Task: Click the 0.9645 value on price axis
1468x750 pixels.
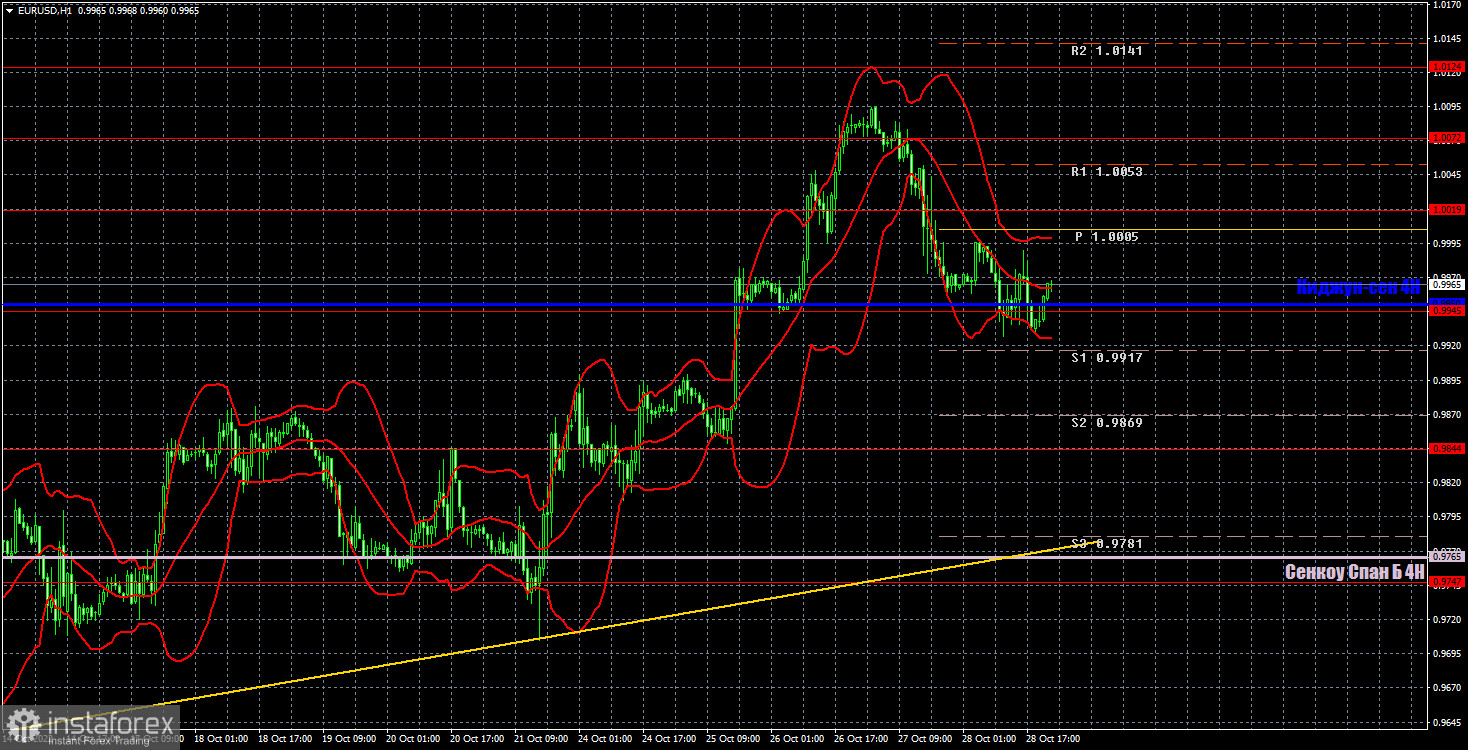Action: [x=1448, y=722]
